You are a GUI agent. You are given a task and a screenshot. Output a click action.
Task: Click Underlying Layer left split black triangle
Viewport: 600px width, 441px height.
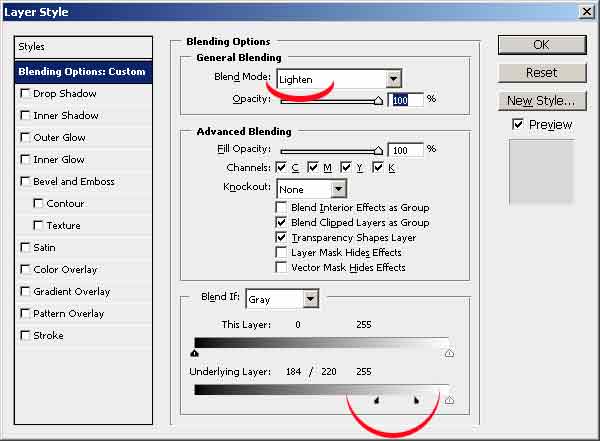click(x=377, y=400)
